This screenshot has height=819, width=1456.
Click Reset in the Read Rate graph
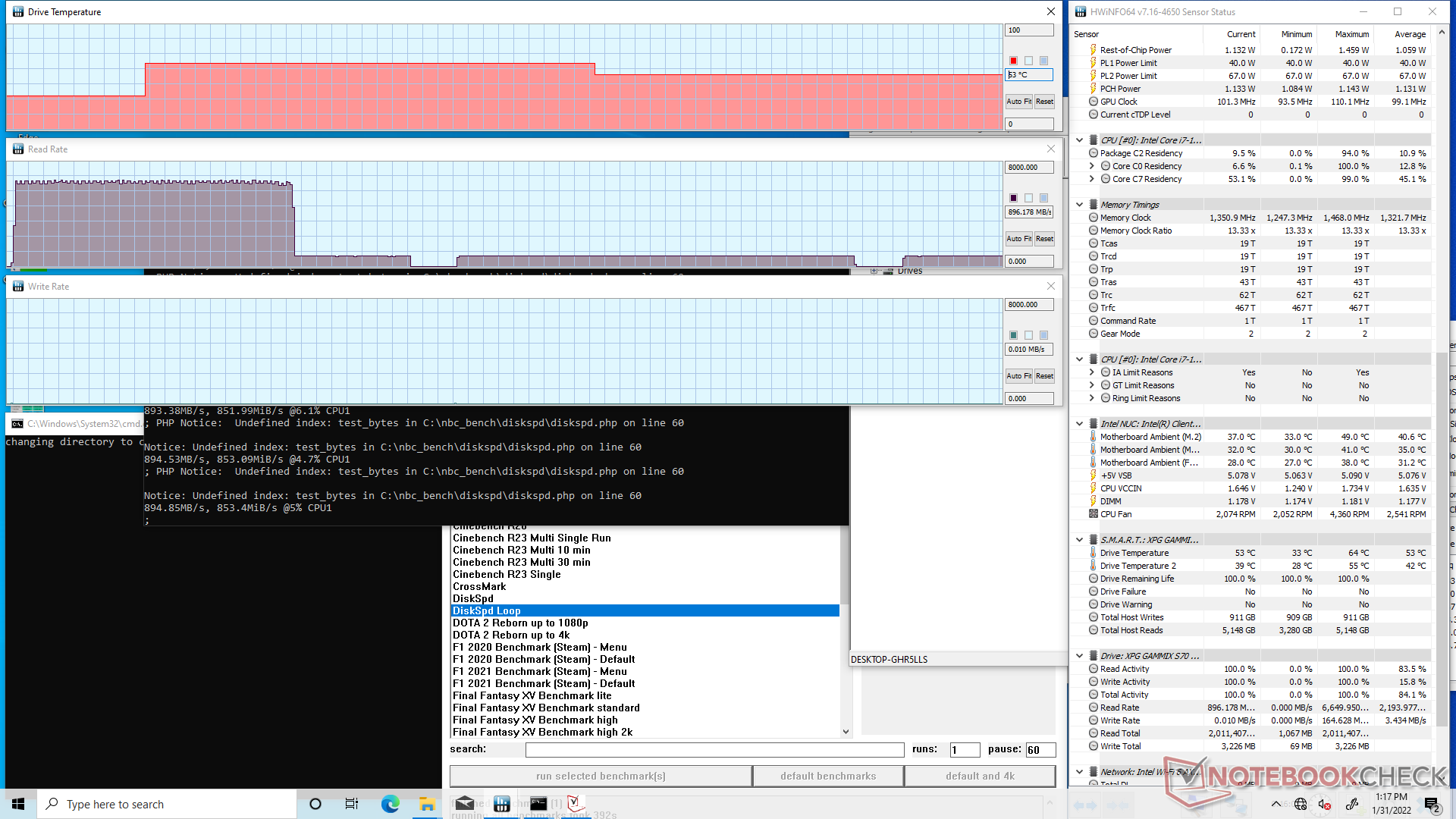[1044, 239]
